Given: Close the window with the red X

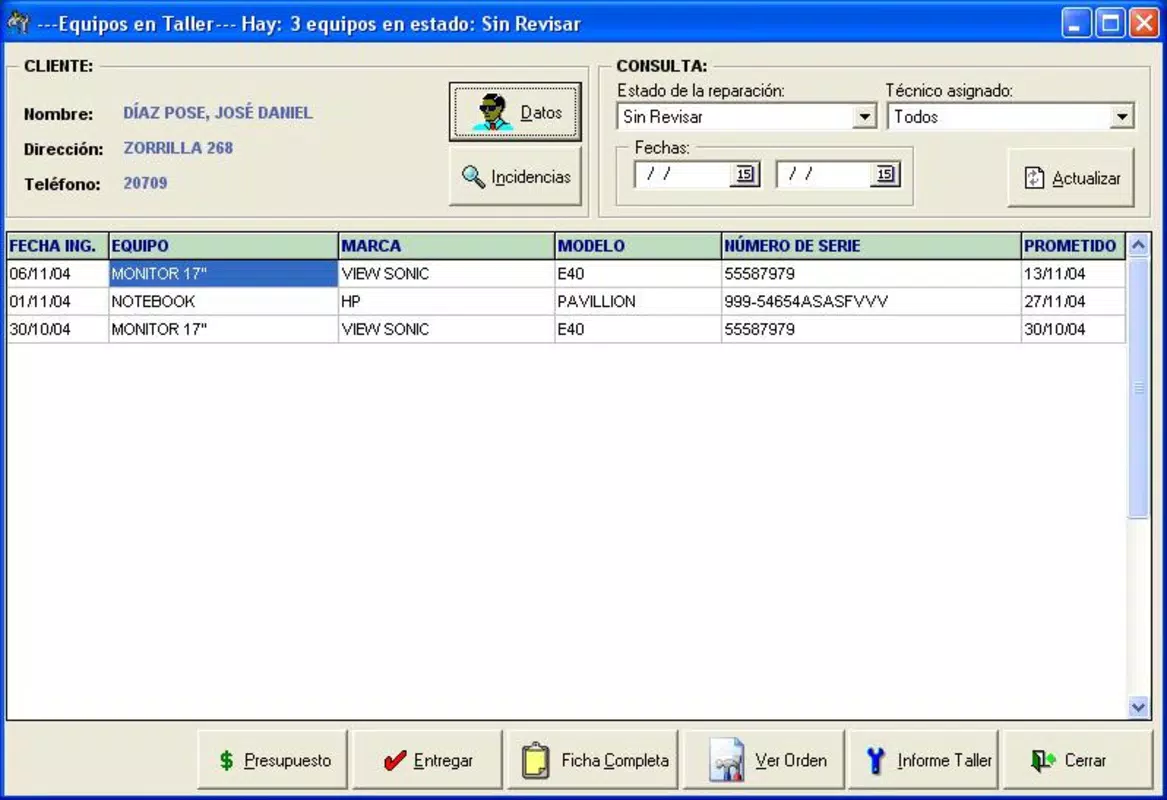Looking at the screenshot, I should pyautogui.click(x=1144, y=23).
